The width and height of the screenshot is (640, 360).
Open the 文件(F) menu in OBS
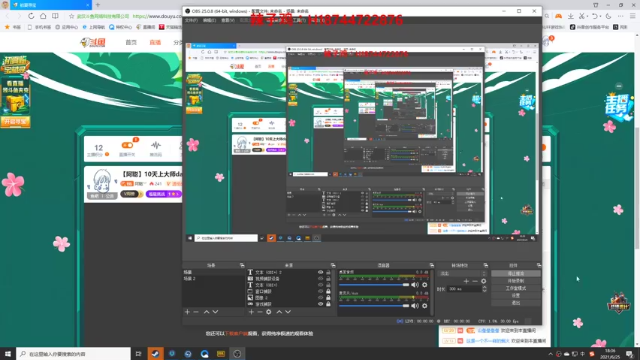pyautogui.click(x=191, y=20)
